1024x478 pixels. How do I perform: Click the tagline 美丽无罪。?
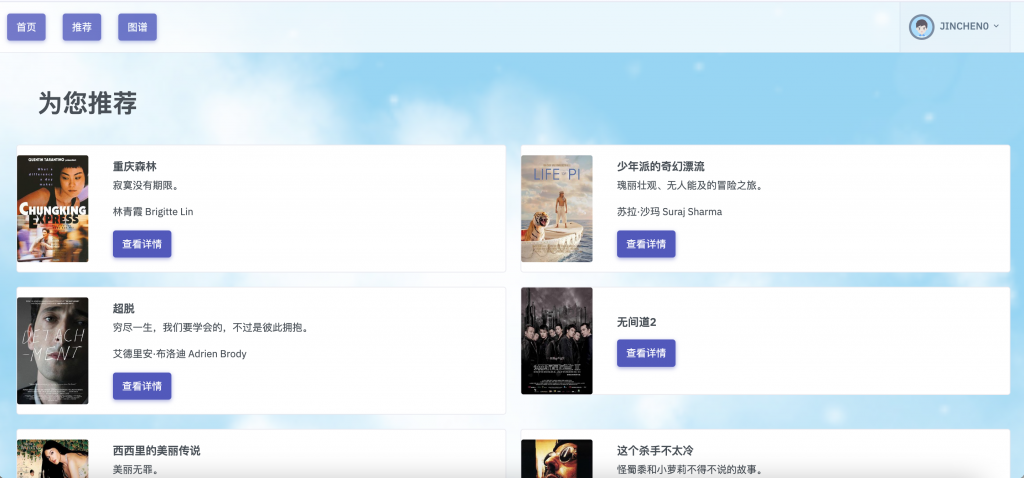click(135, 470)
